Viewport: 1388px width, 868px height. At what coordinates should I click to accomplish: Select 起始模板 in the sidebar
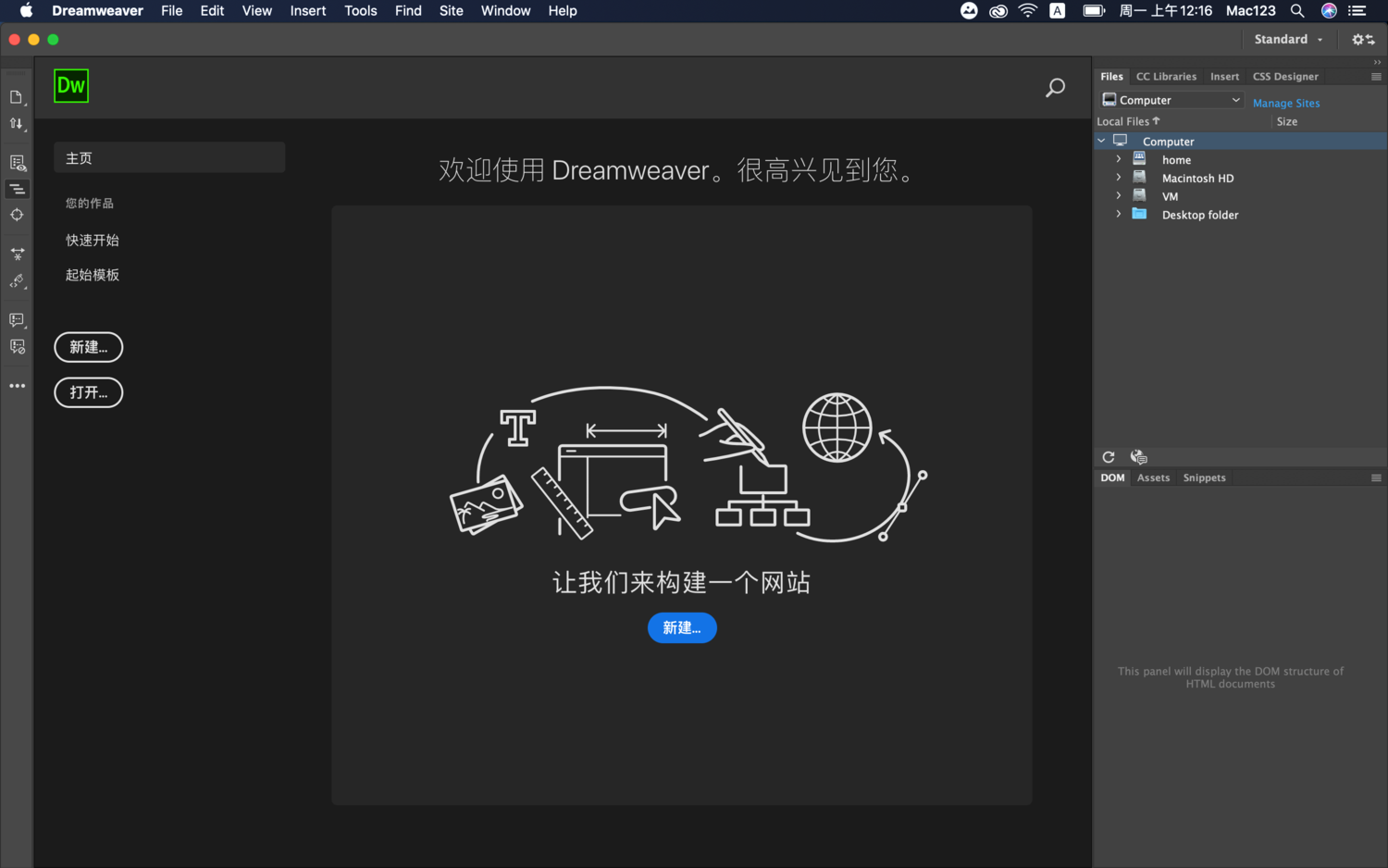tap(93, 275)
